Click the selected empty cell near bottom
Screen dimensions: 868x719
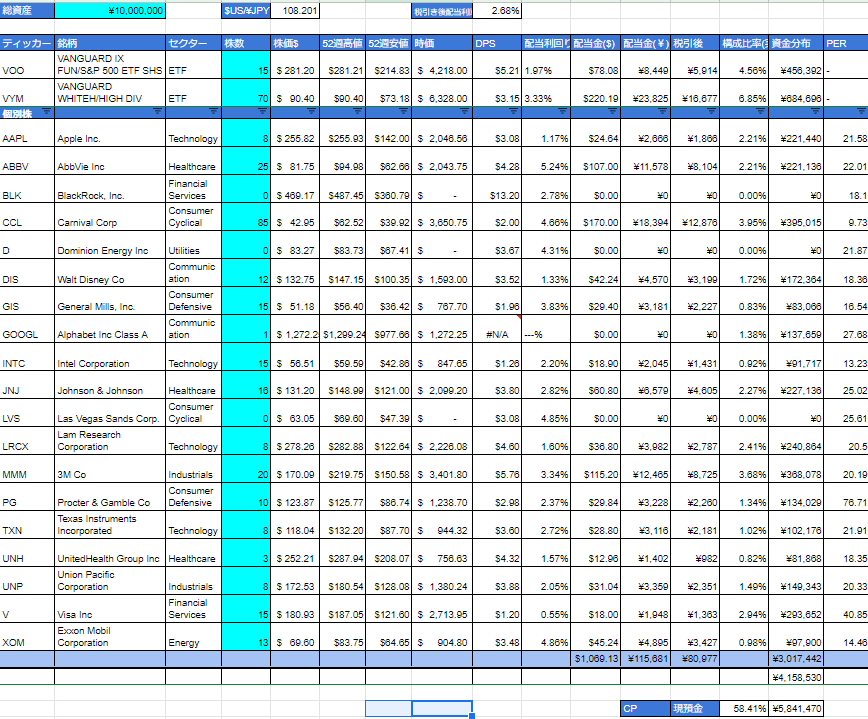(x=442, y=708)
